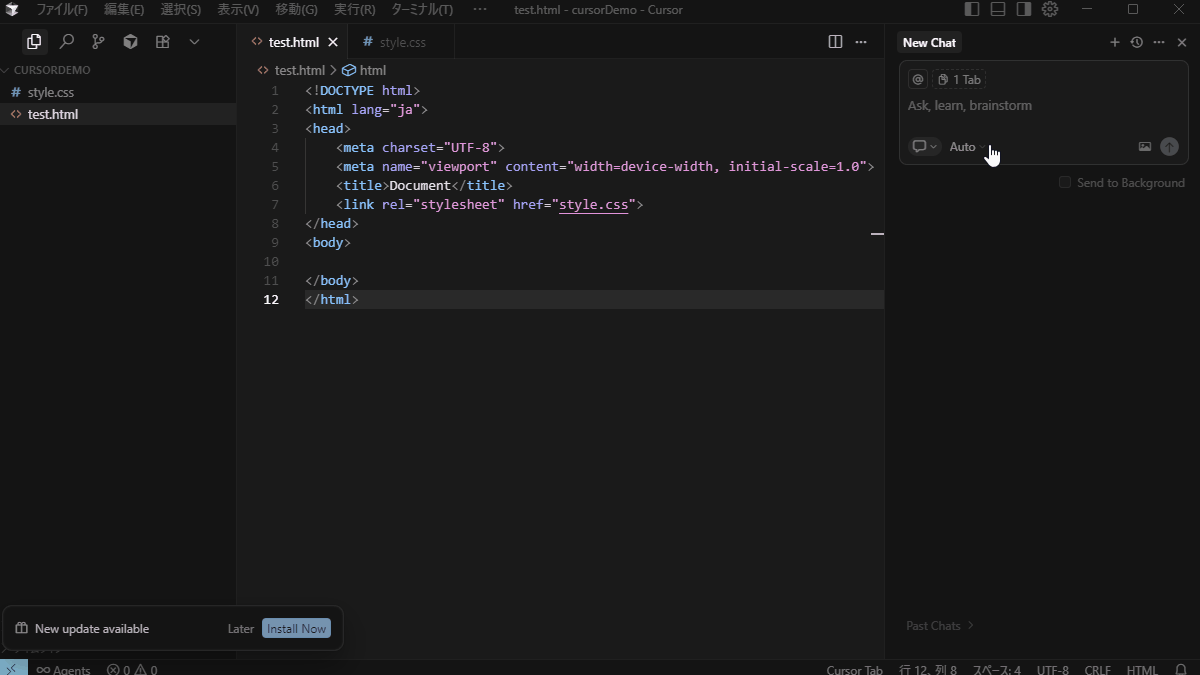Open style.css in the file explorer

point(118,92)
